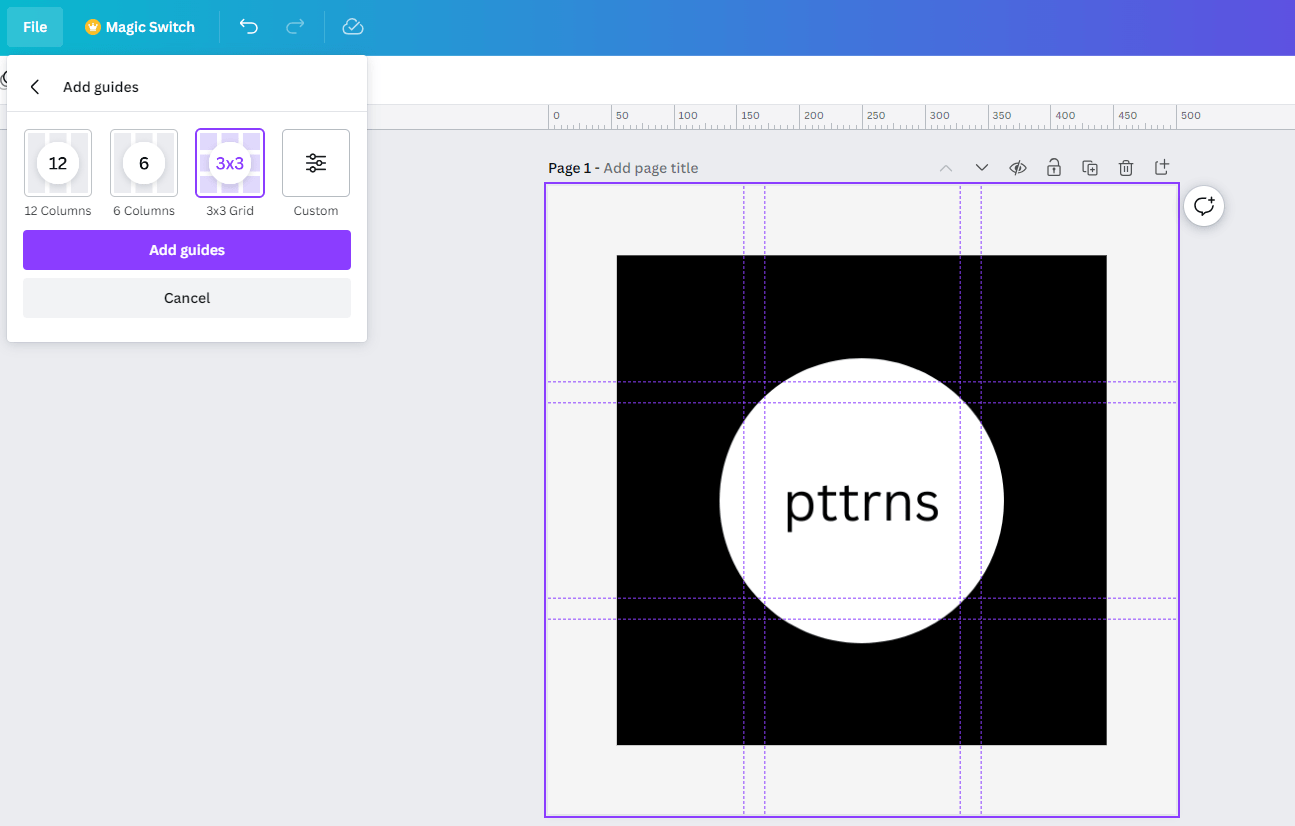Check the cloud save status icon

pos(352,27)
